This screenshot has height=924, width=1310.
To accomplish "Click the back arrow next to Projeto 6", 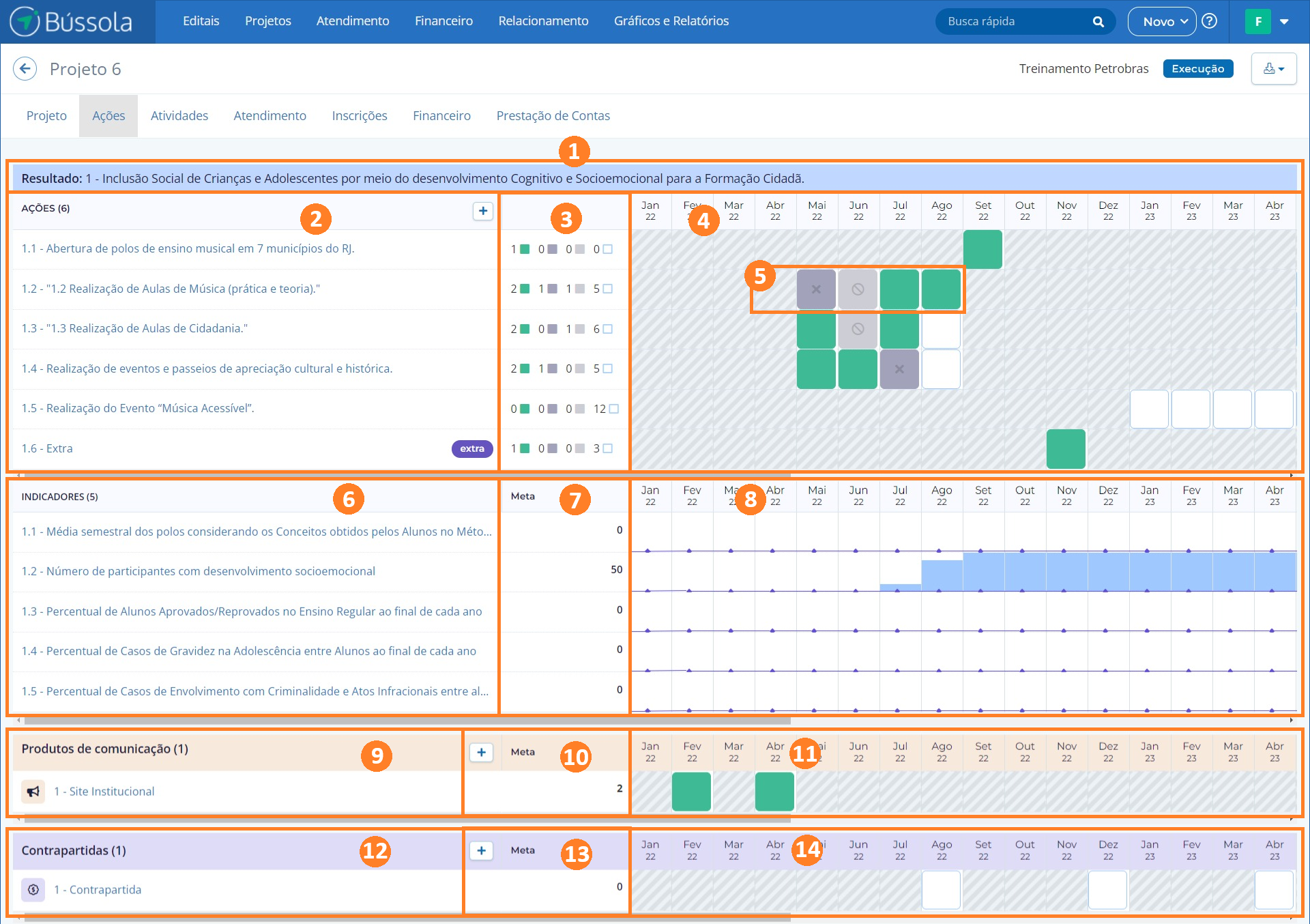I will click(x=25, y=69).
